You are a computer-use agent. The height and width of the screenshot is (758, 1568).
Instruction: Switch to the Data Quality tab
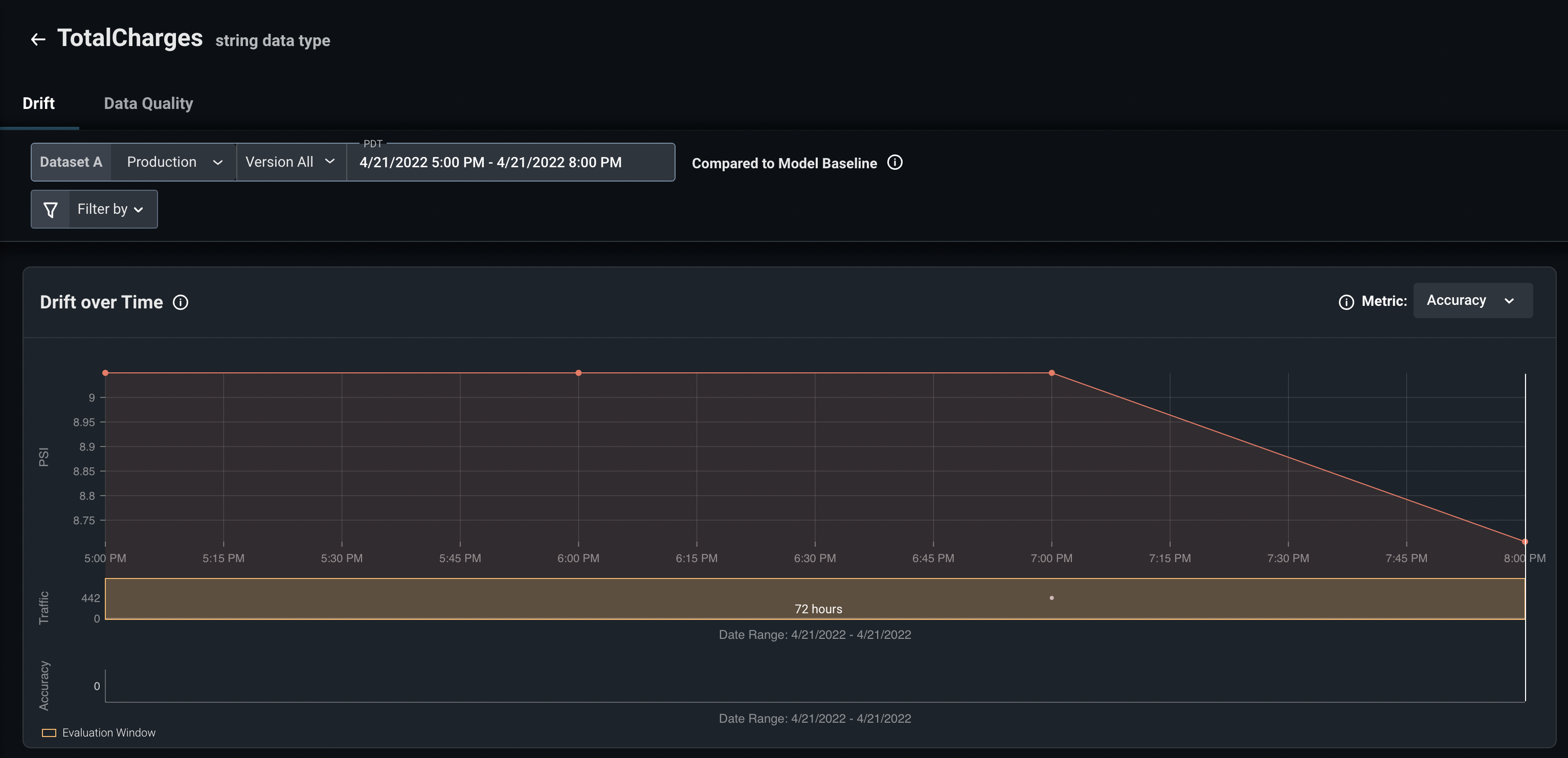click(148, 103)
